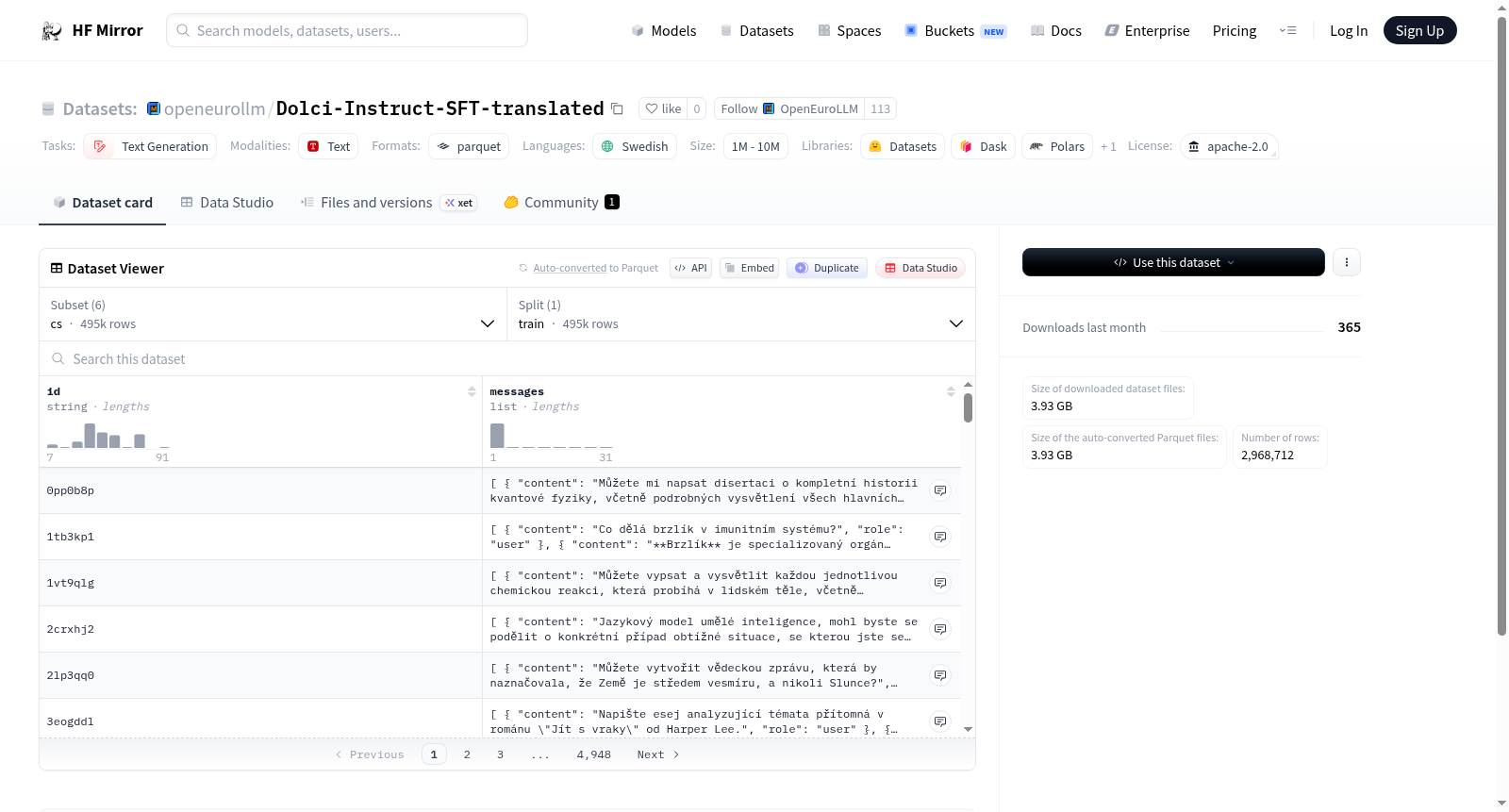Open the expand-message icon for row 2lp3qq0

[940, 675]
